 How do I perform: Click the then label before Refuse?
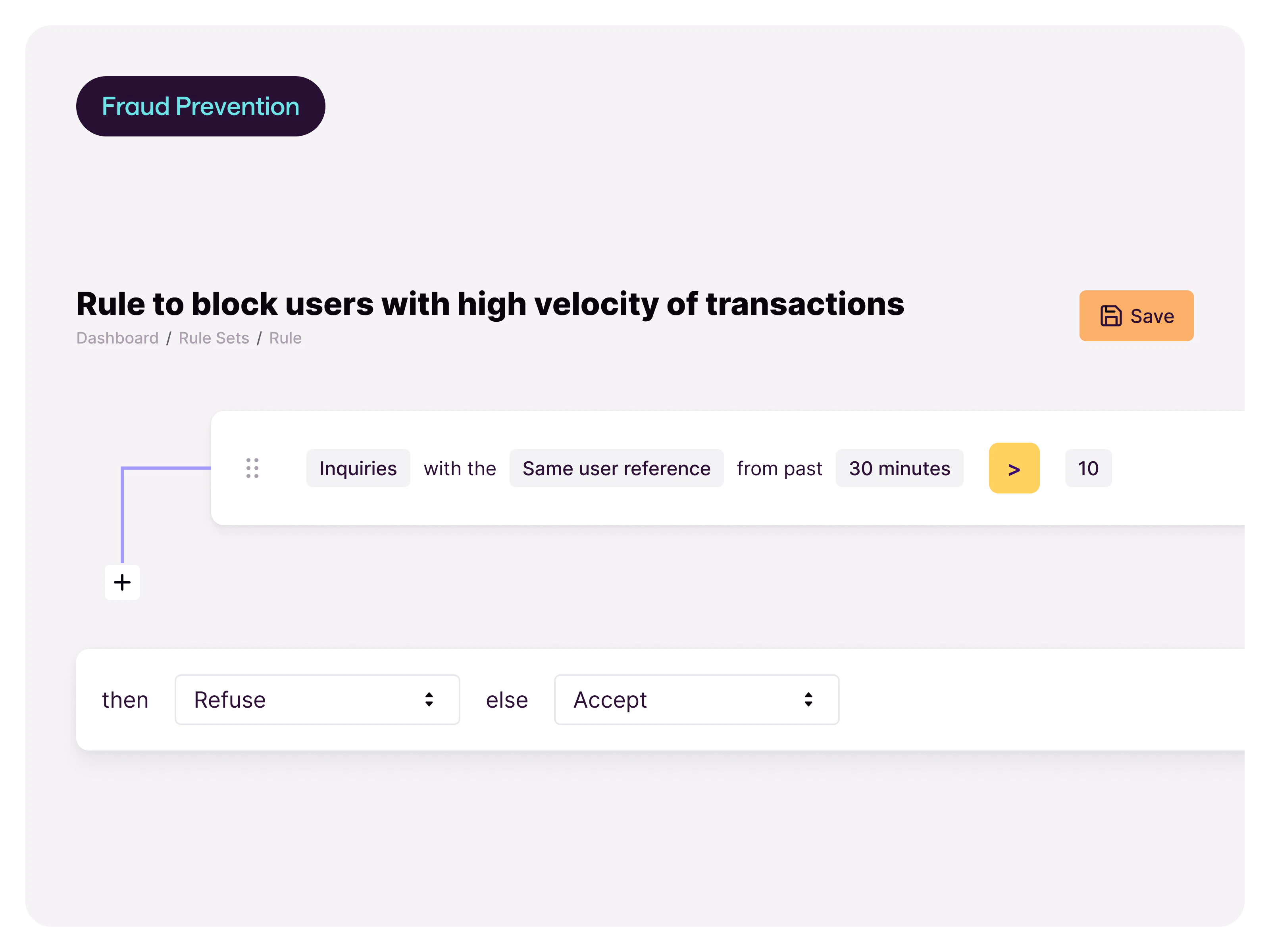(125, 699)
